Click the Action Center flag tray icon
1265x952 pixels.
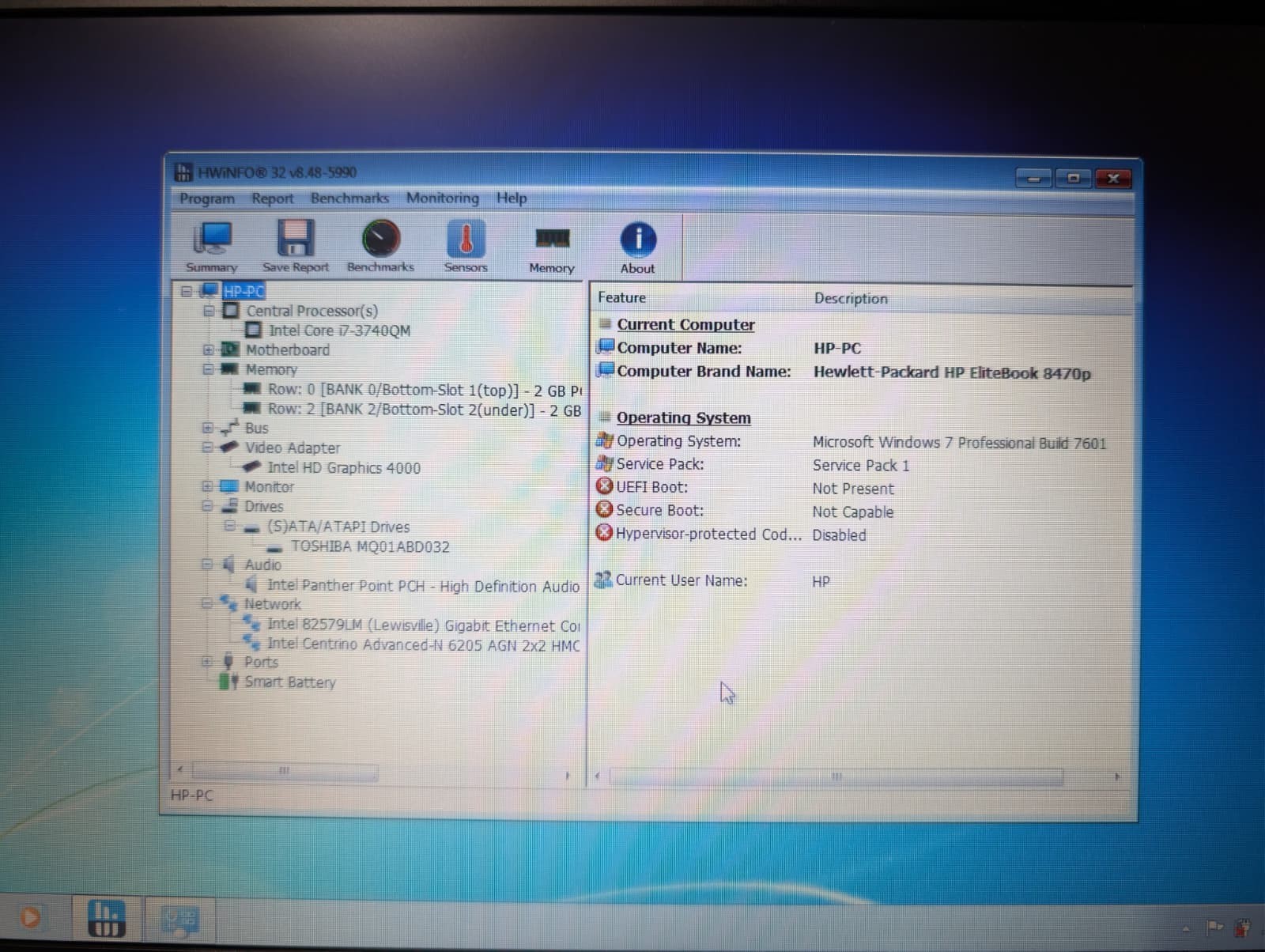click(1214, 927)
